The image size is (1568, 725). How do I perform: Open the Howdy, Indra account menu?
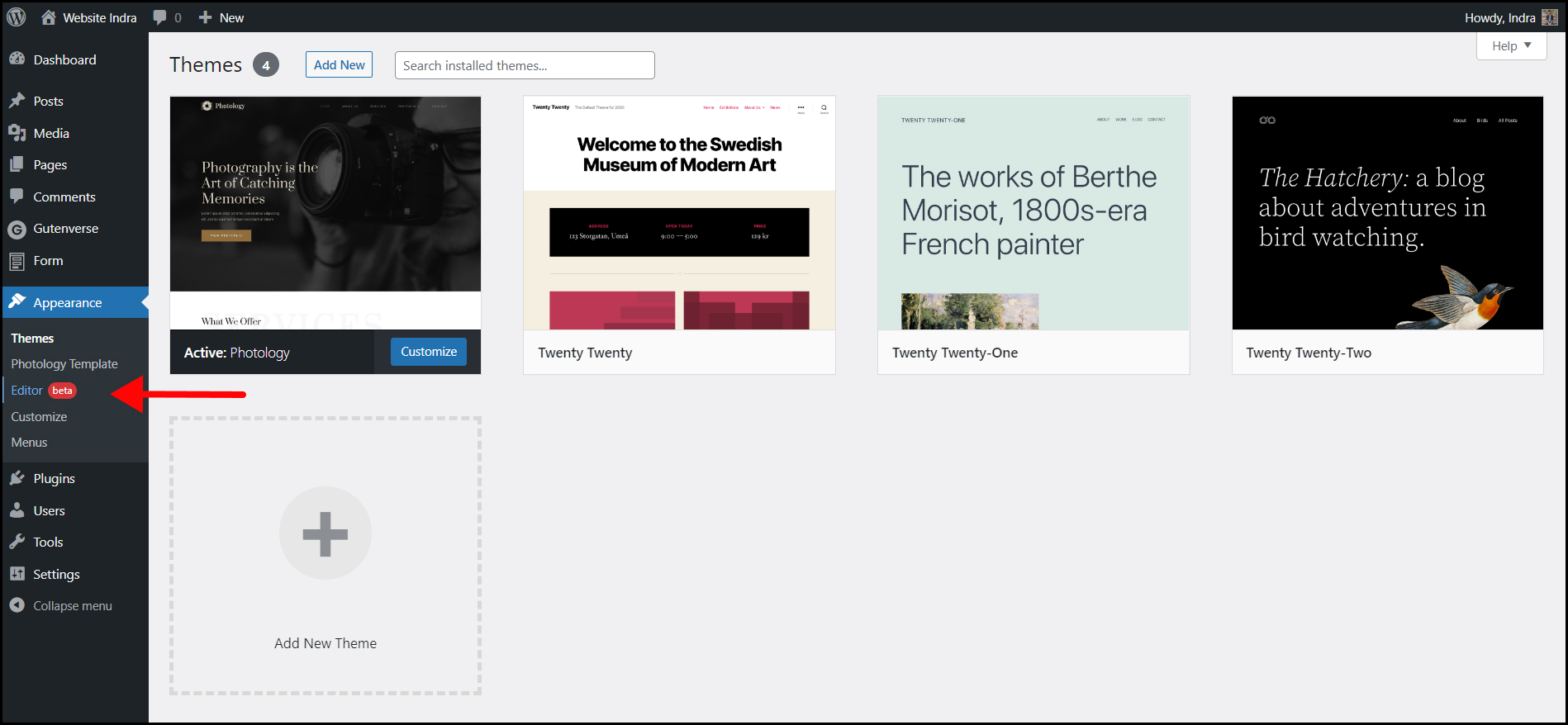coord(1510,17)
